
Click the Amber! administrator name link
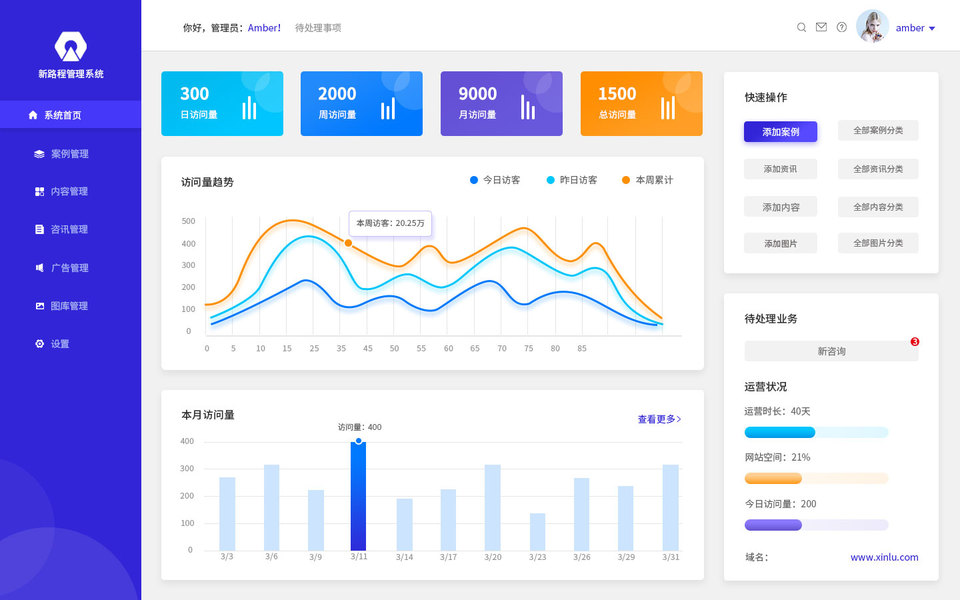tap(264, 28)
